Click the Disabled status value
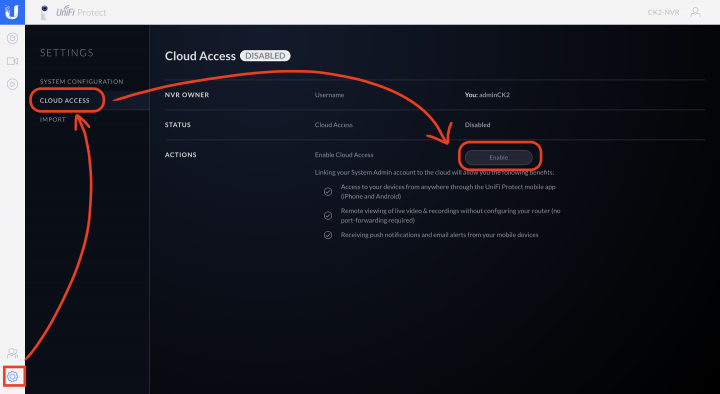720x394 pixels. click(478, 124)
